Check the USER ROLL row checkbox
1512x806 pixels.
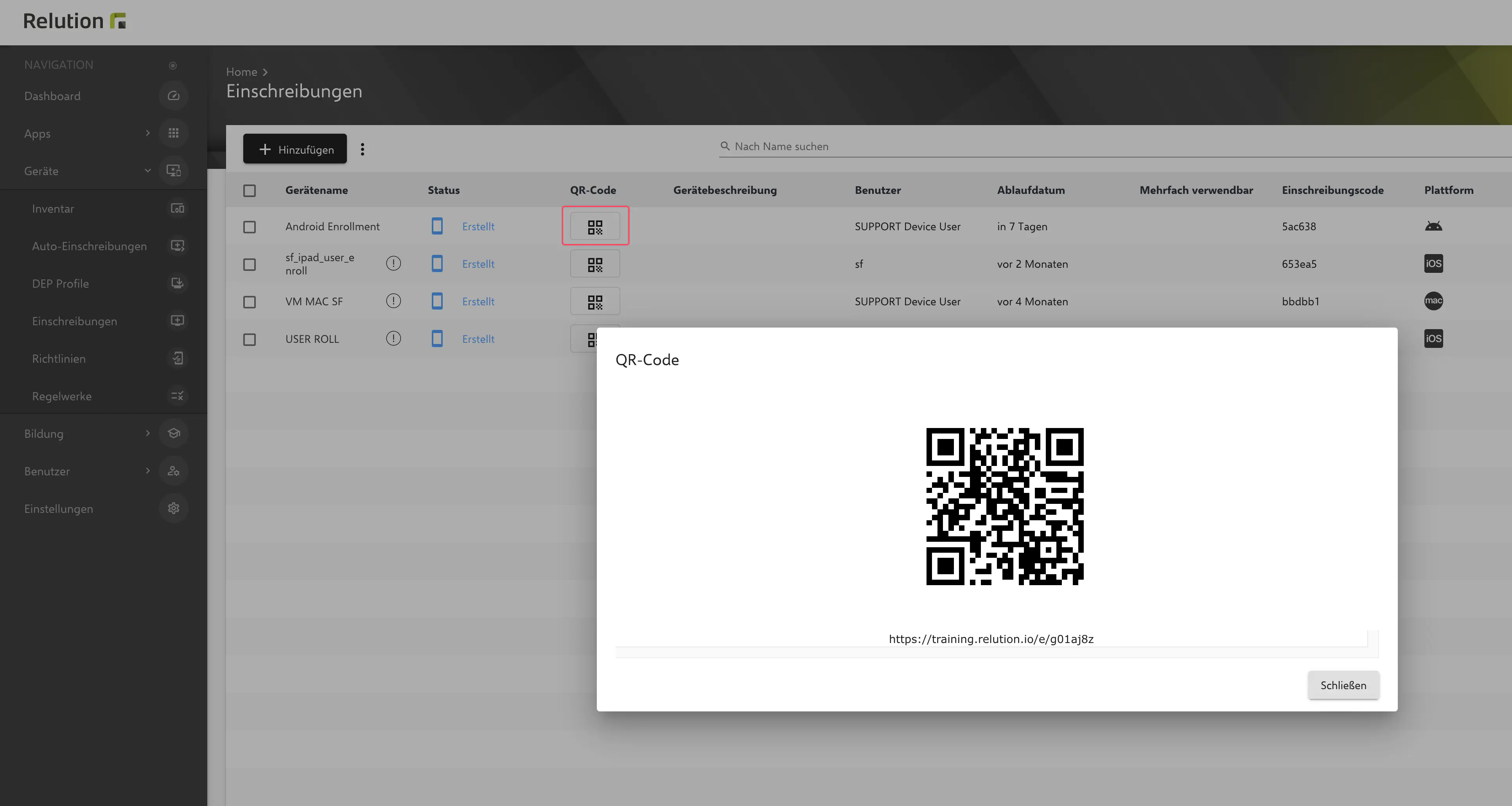tap(250, 339)
